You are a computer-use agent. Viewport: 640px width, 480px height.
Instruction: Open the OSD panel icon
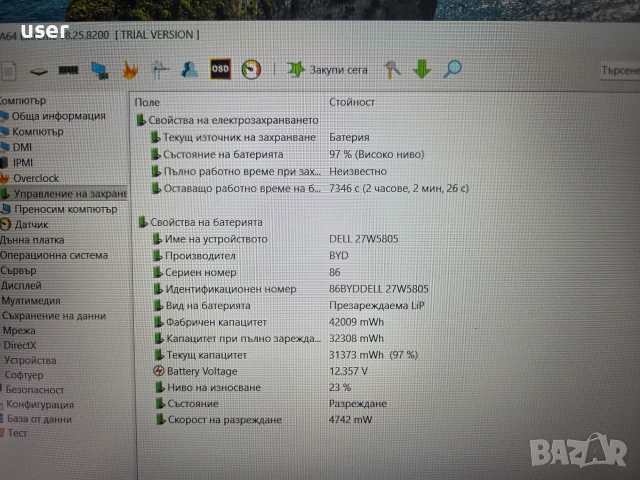(220, 69)
